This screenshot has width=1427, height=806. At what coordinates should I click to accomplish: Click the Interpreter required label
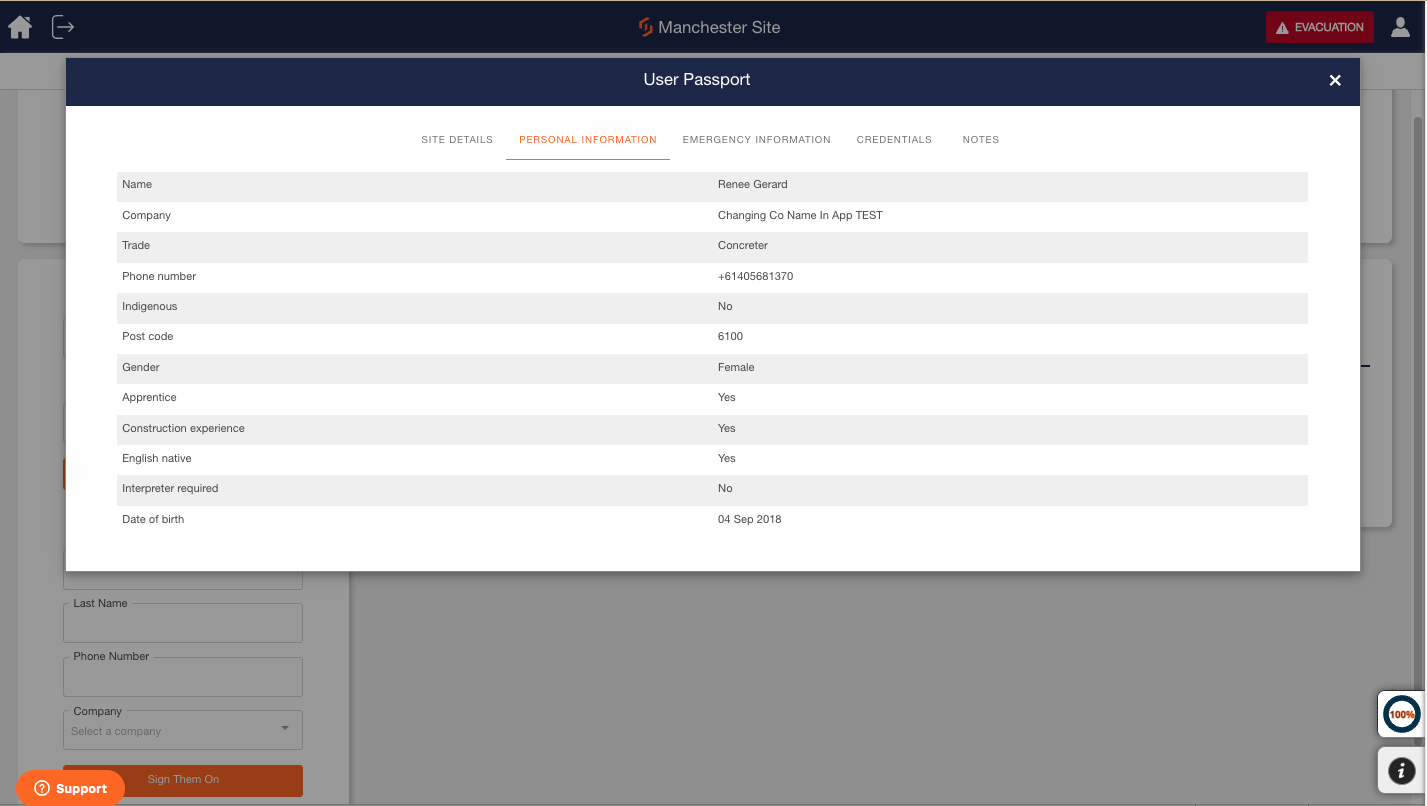point(170,489)
